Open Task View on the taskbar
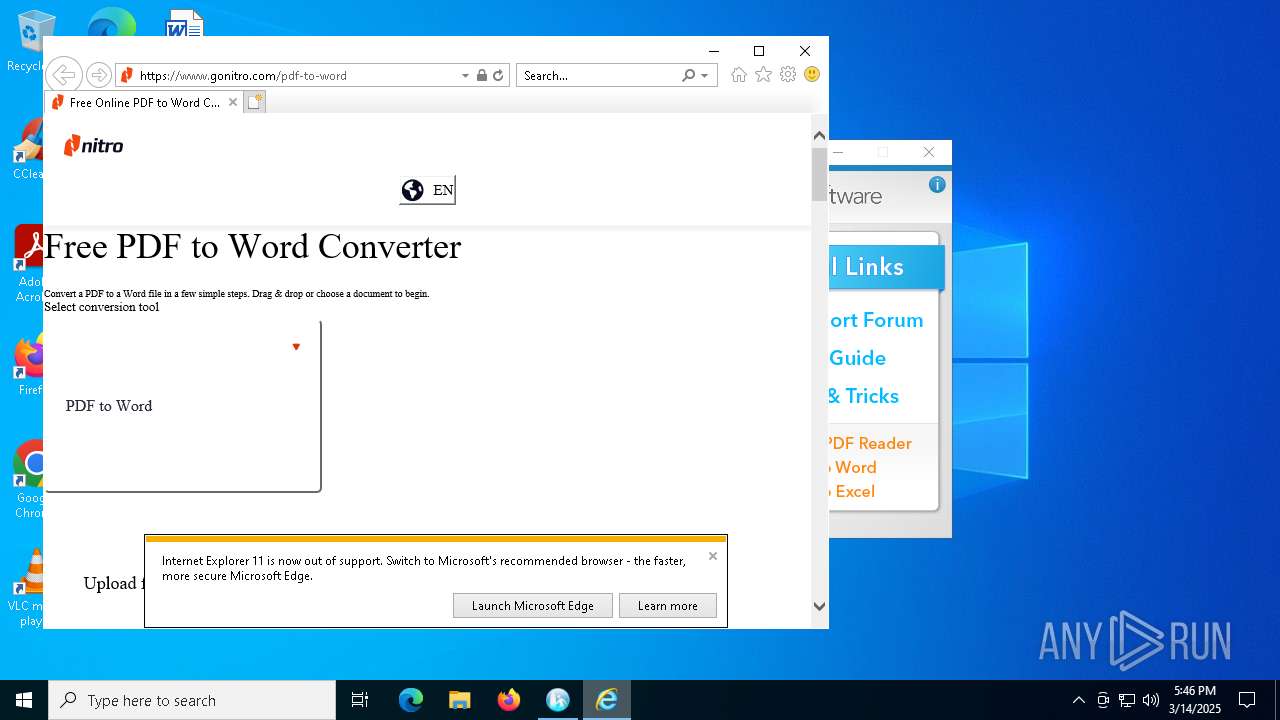 point(360,700)
